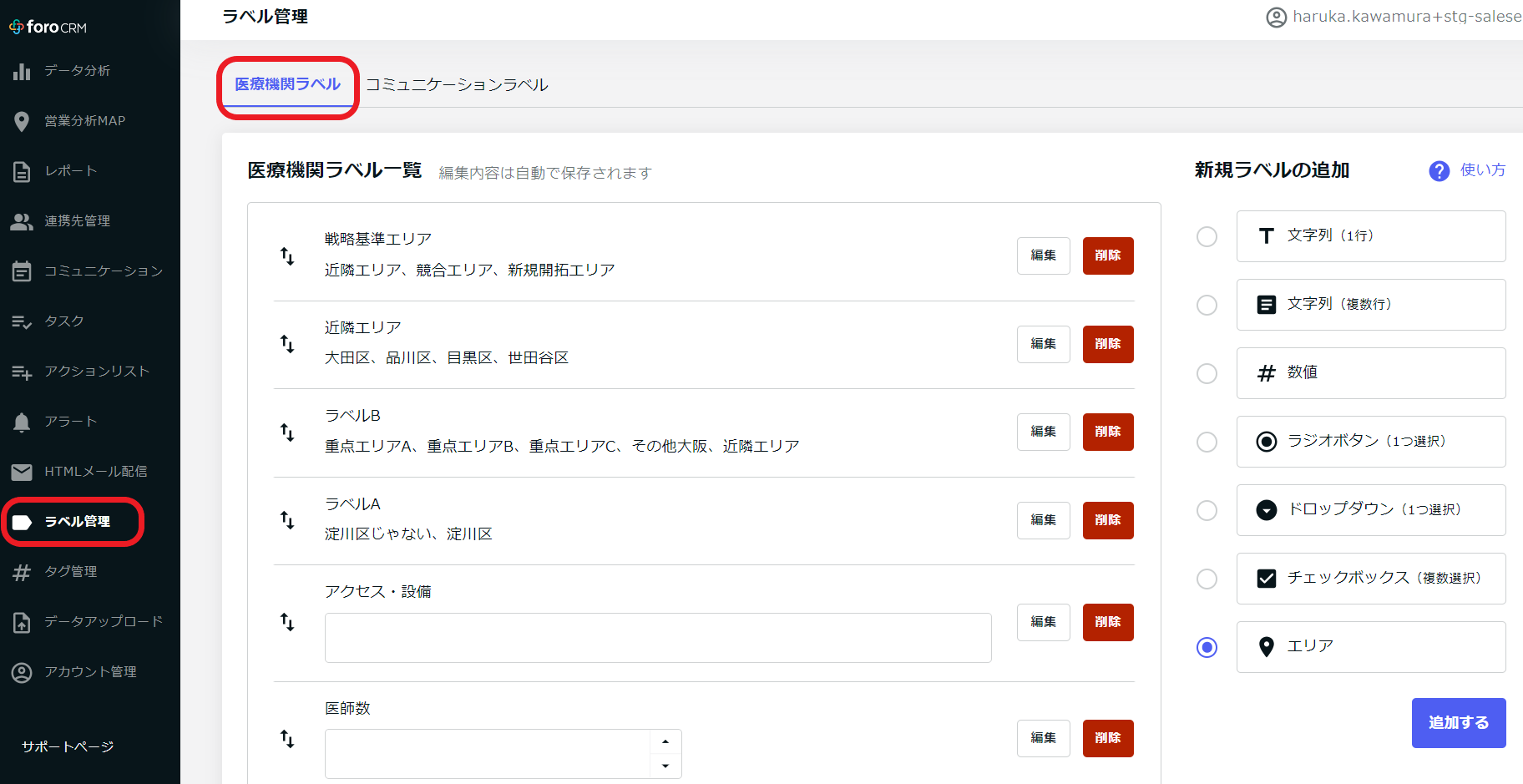The image size is (1523, 784).
Task: Open アカウント管理 in the sidebar
Action: coord(90,672)
